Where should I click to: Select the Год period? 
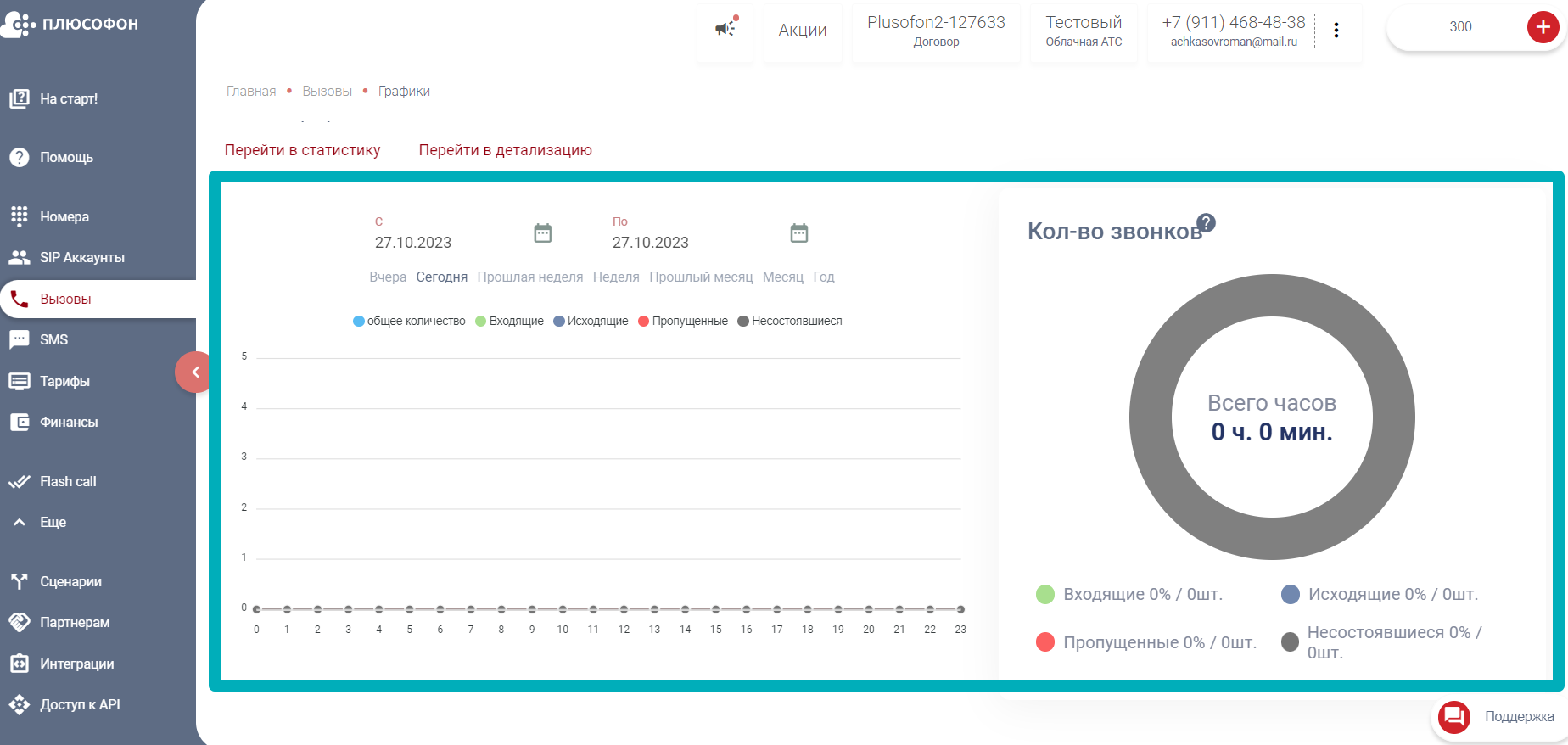(824, 277)
